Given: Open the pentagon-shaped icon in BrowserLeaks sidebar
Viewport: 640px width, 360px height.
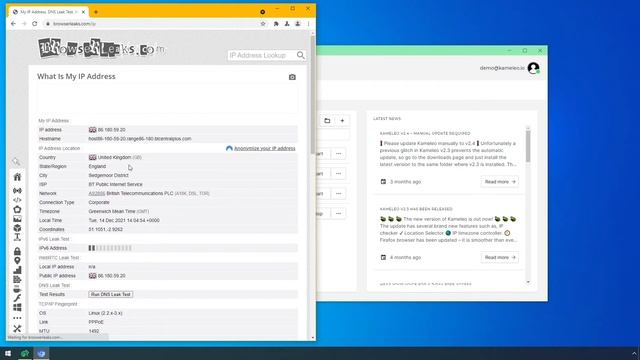Looking at the screenshot, I should tap(17, 209).
